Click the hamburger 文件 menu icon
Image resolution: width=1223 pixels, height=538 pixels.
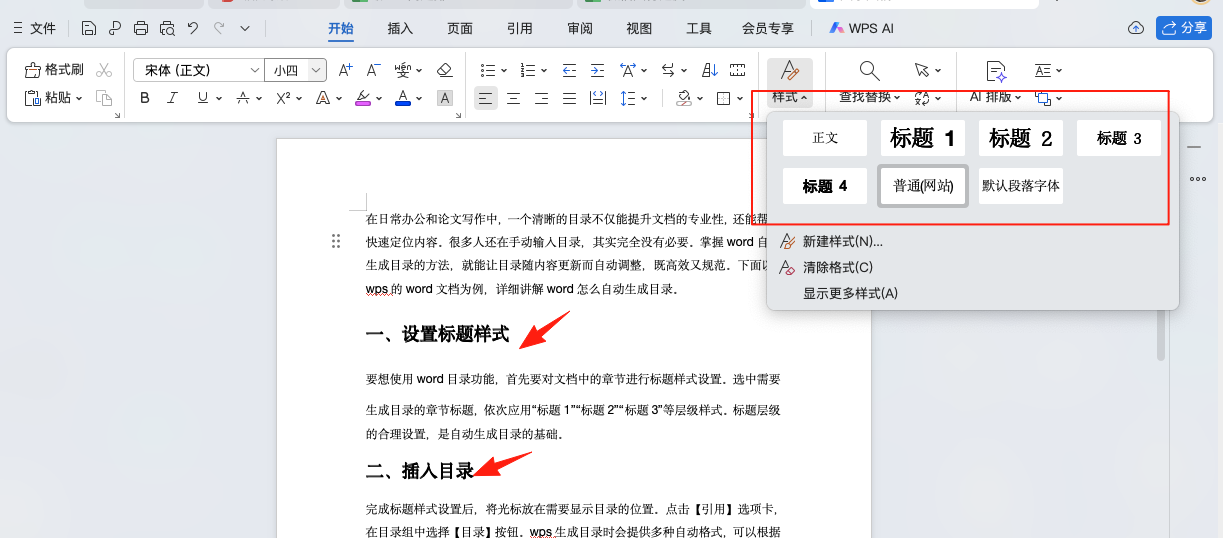(x=16, y=28)
